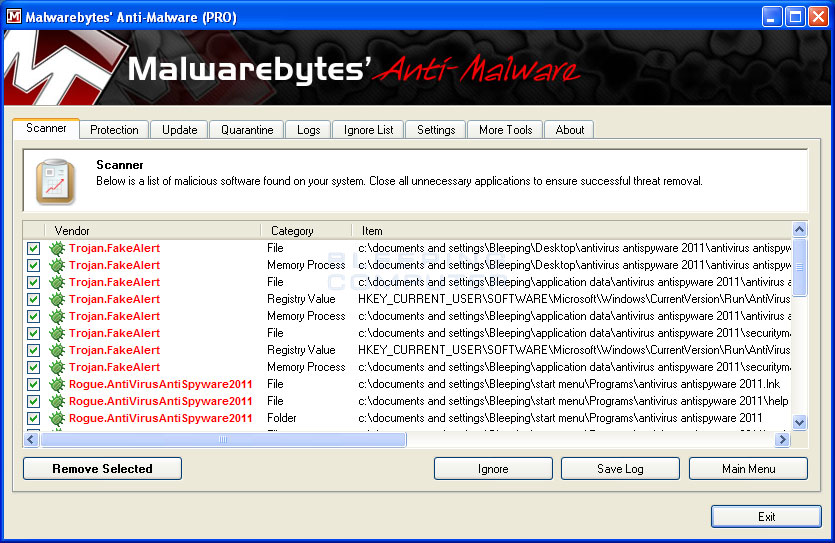Uncheck the Rogue antispyware 2011.lnk File row
835x543 pixels.
(34, 384)
